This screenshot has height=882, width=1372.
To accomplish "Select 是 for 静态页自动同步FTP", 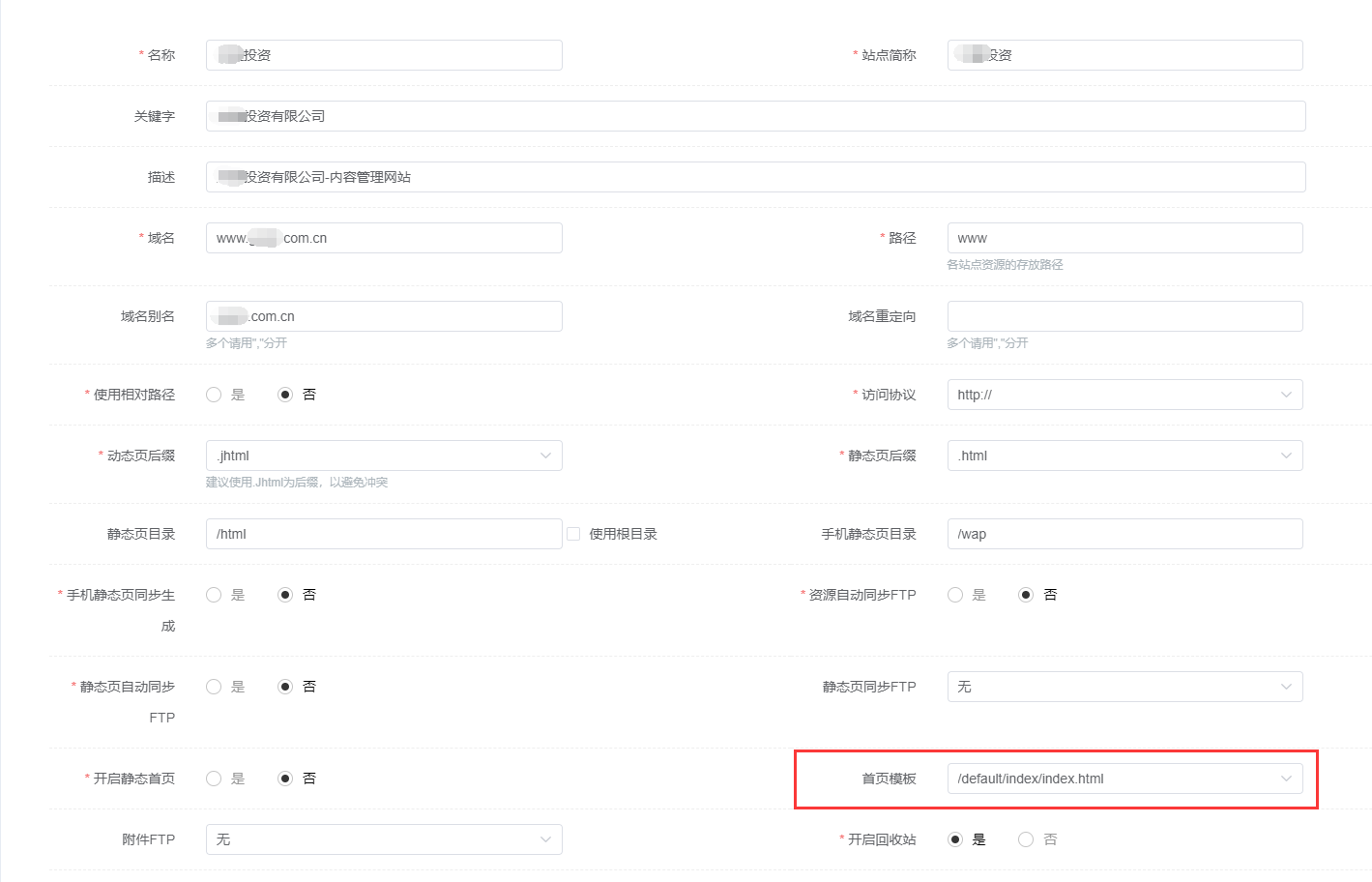I will (214, 687).
